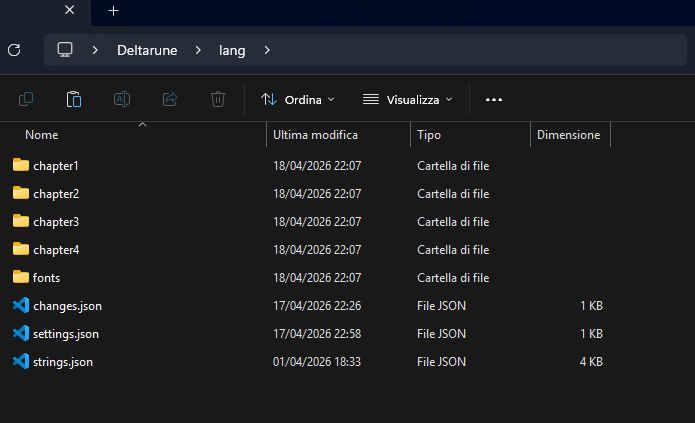Add a new tab with the plus button

[113, 11]
